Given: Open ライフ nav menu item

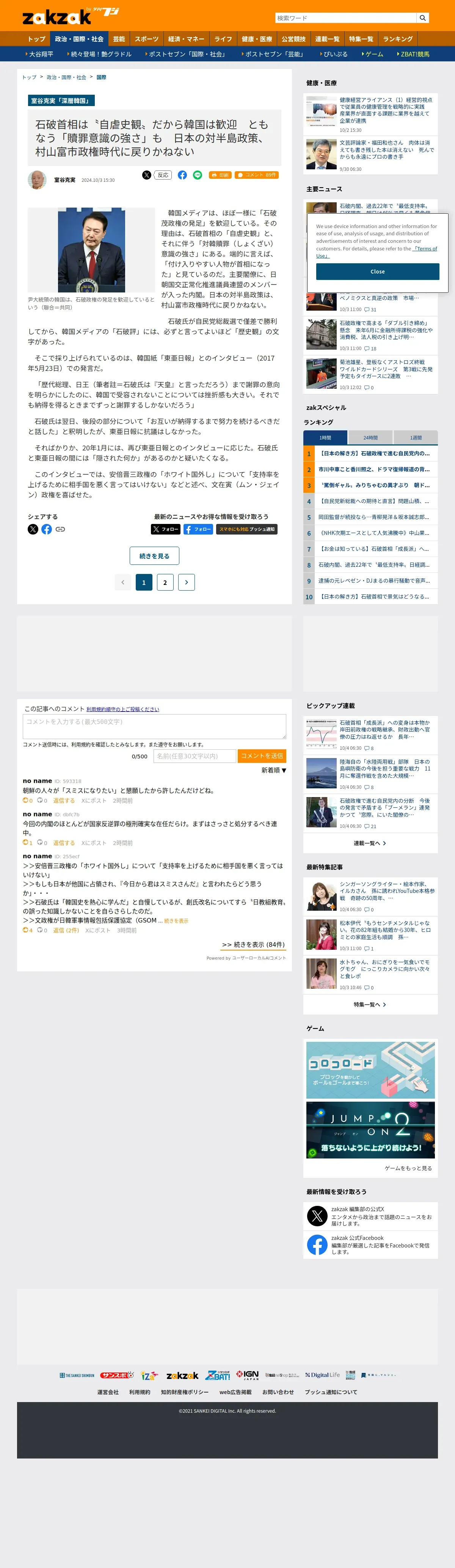Looking at the screenshot, I should pos(223,39).
